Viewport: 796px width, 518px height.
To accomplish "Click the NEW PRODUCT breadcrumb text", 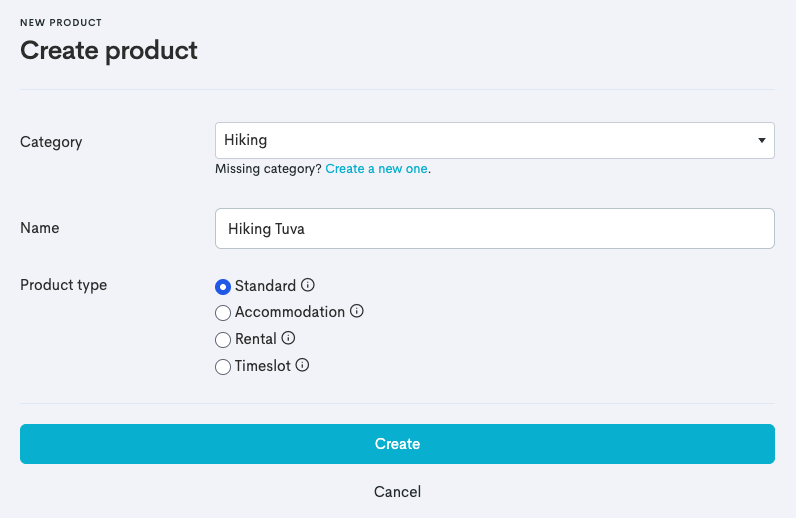I will pos(61,22).
